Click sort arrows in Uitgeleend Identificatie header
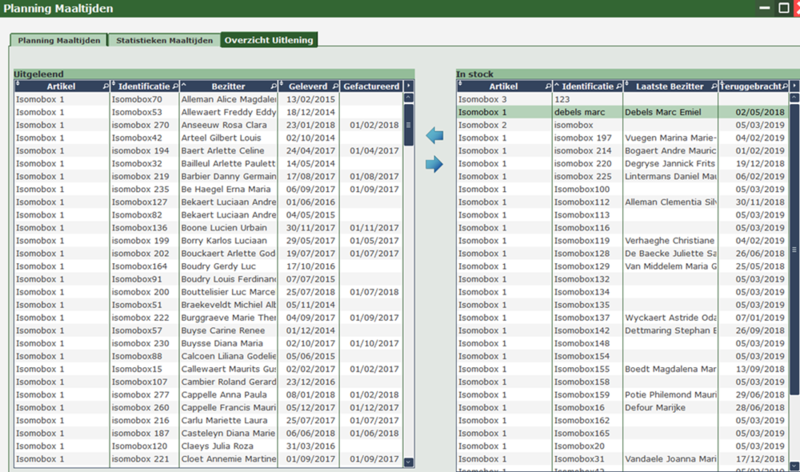This screenshot has height=472, width=800. (113, 87)
